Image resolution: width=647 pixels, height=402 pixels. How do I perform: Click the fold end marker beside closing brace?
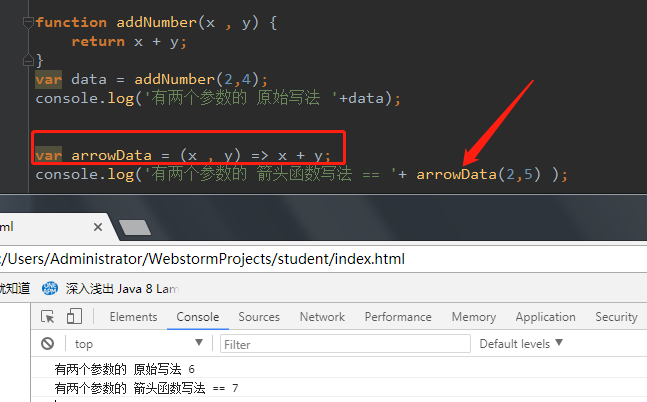coord(28,60)
